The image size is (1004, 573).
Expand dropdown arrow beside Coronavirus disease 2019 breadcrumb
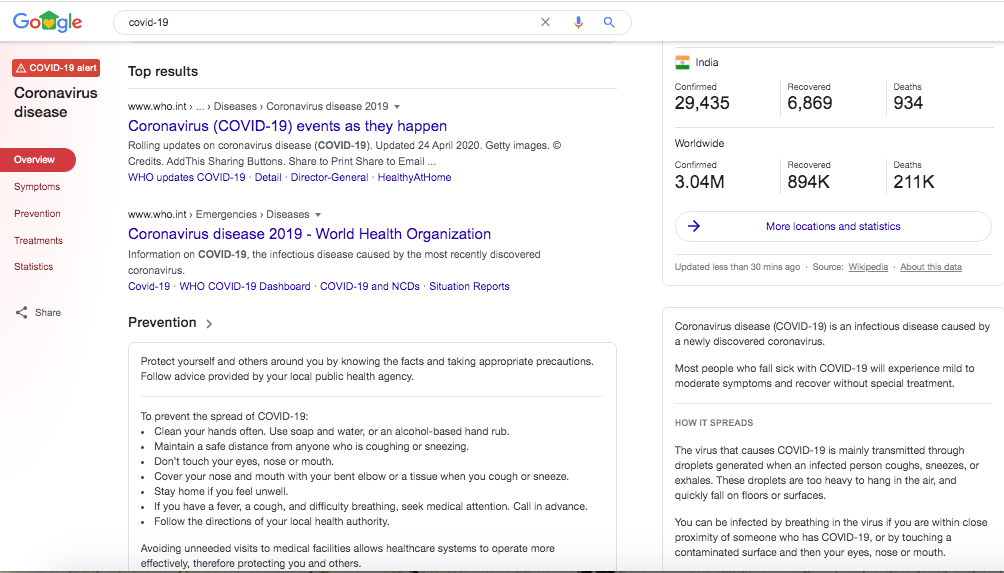coord(397,106)
